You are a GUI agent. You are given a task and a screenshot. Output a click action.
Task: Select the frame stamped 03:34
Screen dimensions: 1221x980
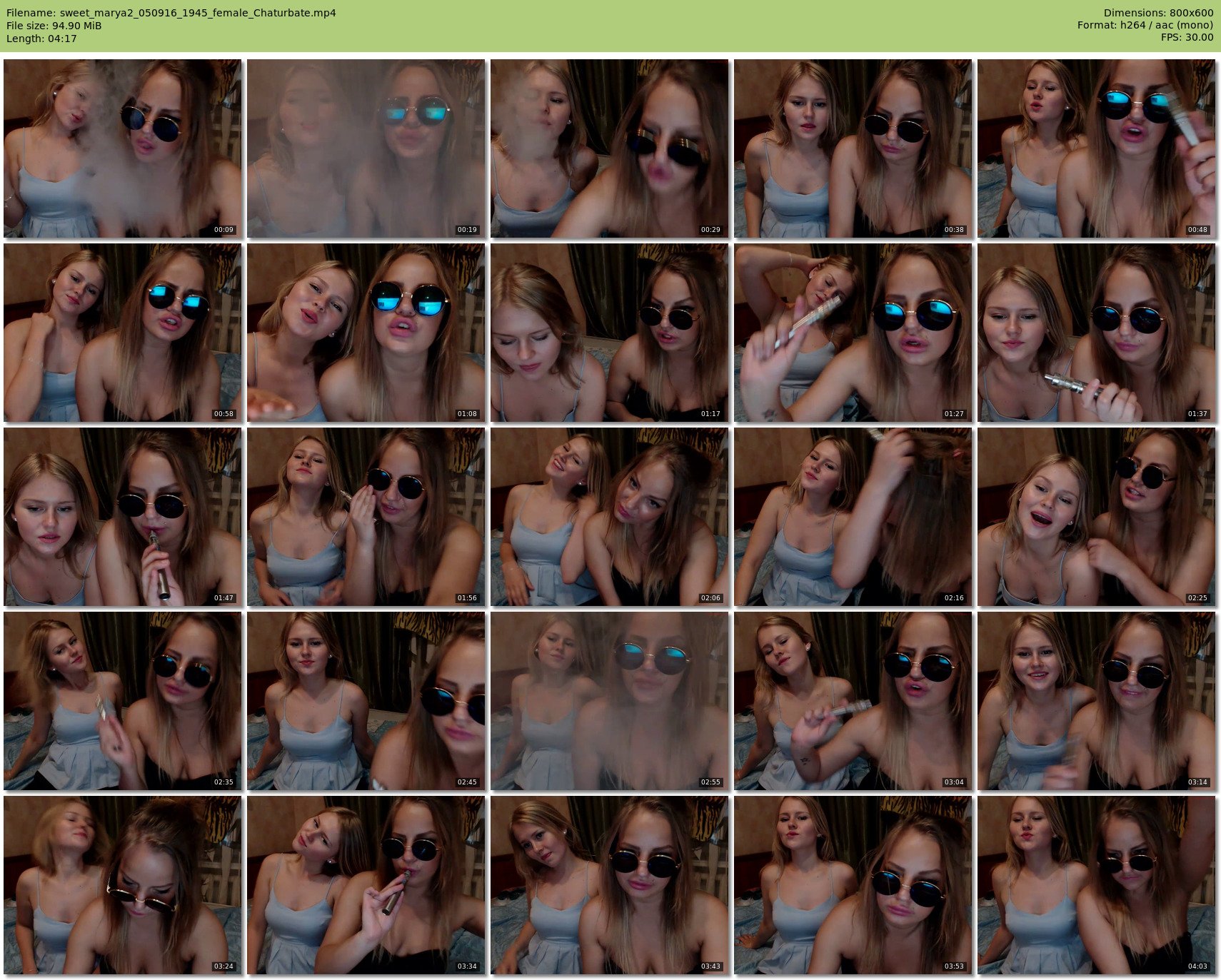[366, 885]
